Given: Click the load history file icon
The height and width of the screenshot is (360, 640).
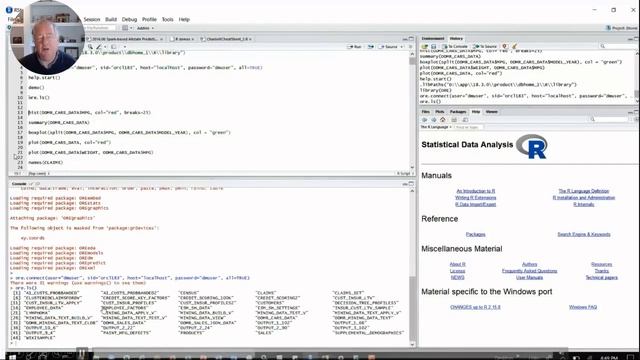Looking at the screenshot, I should [x=424, y=47].
